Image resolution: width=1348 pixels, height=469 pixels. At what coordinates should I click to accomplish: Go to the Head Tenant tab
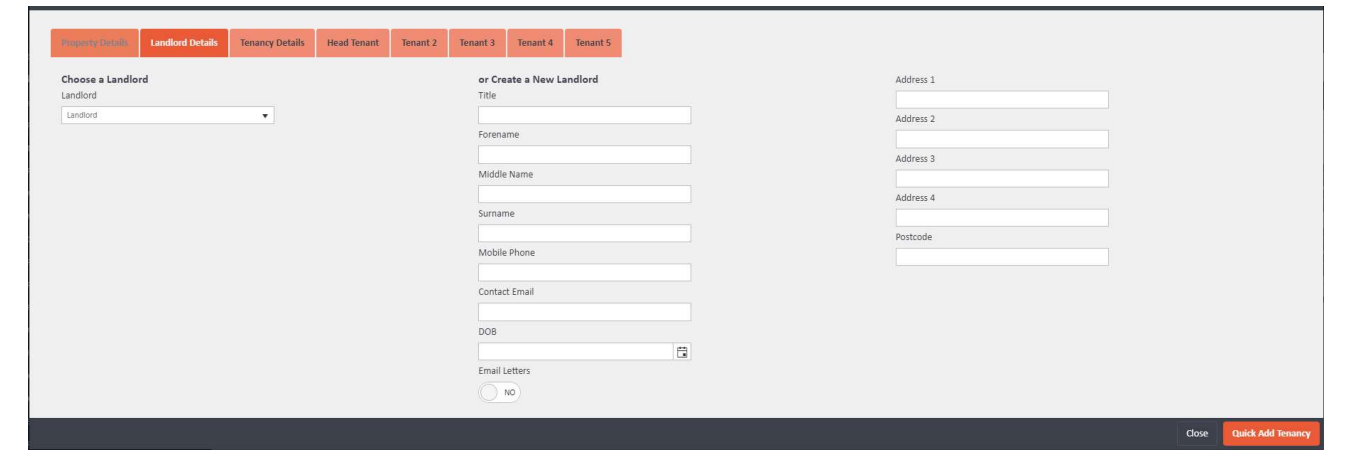[353, 43]
